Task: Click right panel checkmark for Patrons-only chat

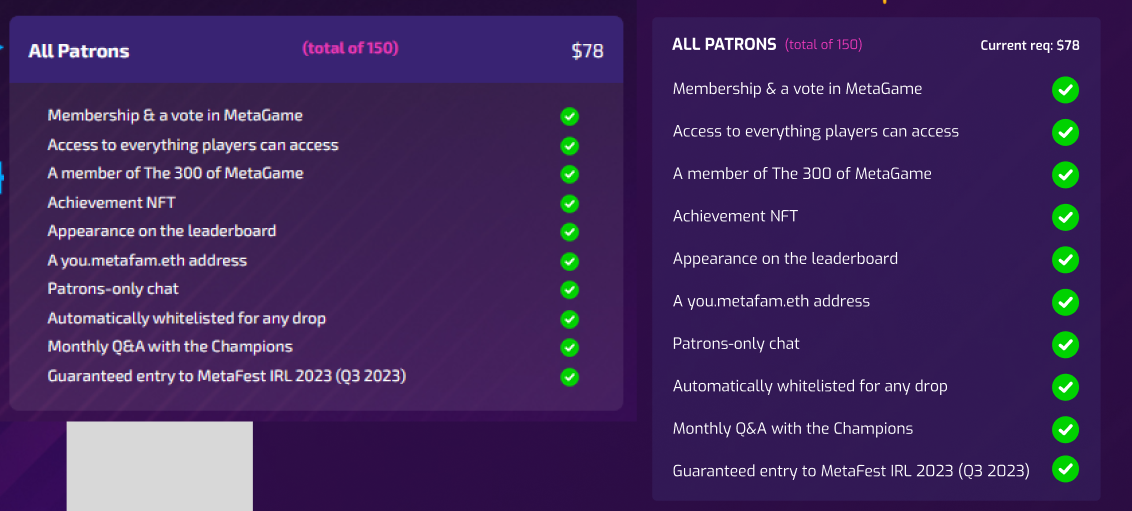Action: pyautogui.click(x=1065, y=344)
